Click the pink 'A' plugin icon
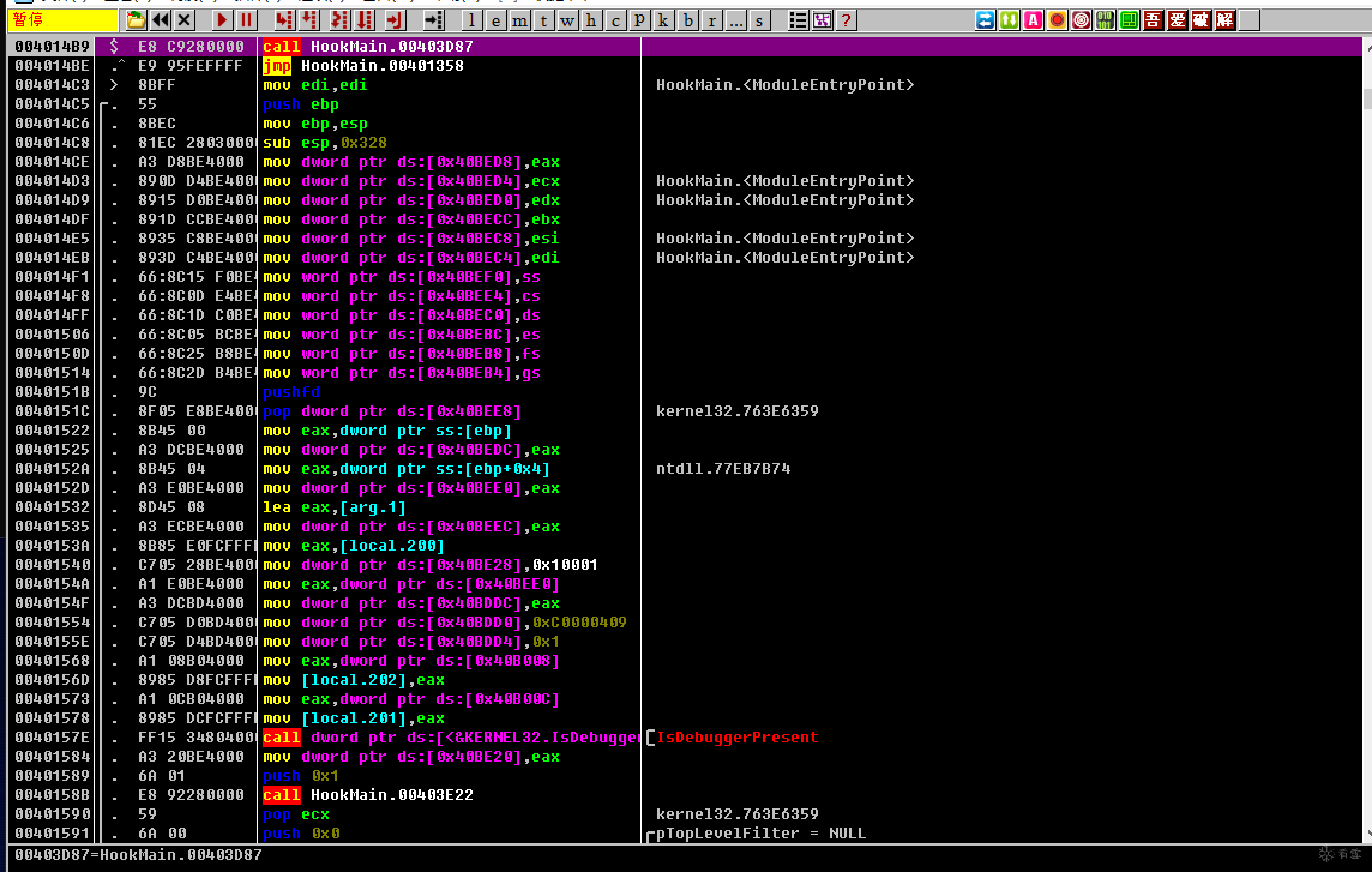The width and height of the screenshot is (1372, 872). click(1033, 20)
